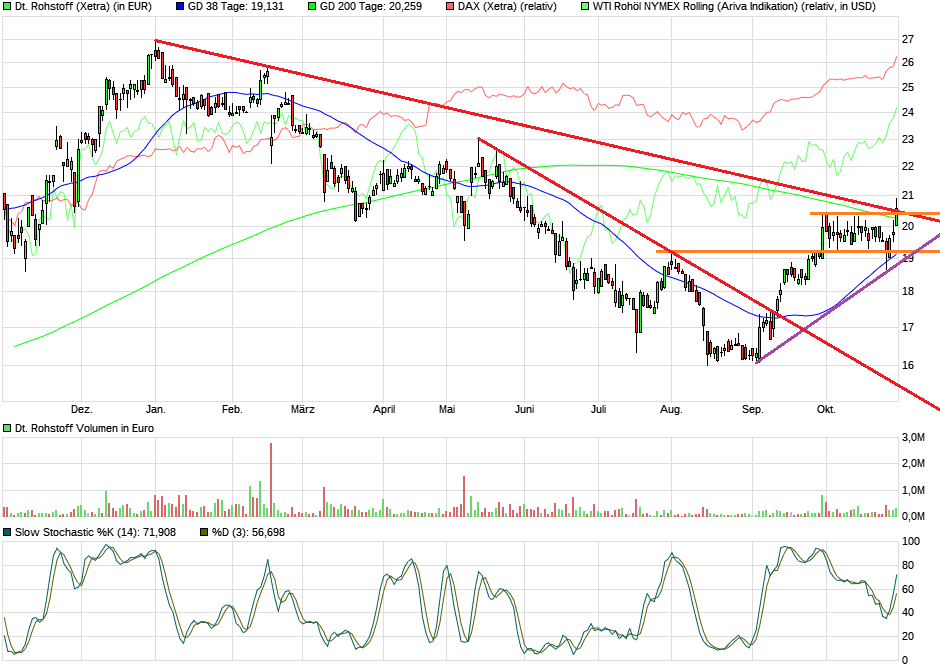The height and width of the screenshot is (670, 940).
Task: Click the stochastic axis value 60
Action: 908,589
